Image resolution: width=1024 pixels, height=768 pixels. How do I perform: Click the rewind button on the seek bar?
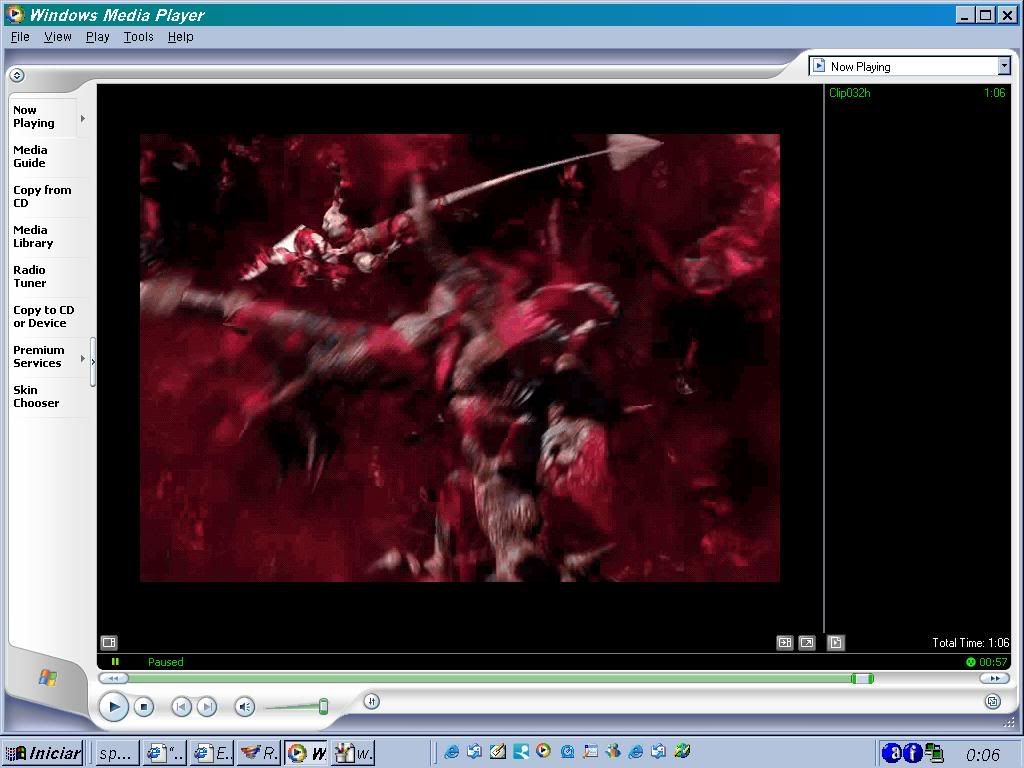click(x=114, y=679)
